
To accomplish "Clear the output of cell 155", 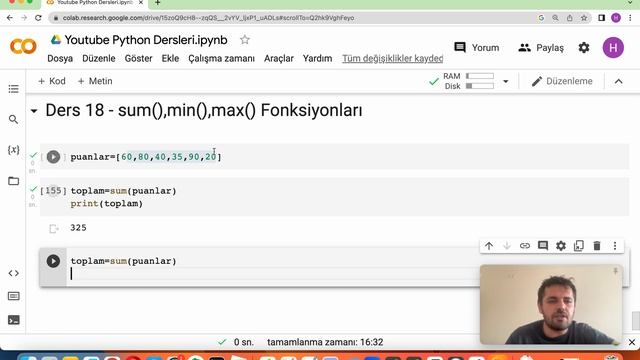I will pos(53,229).
